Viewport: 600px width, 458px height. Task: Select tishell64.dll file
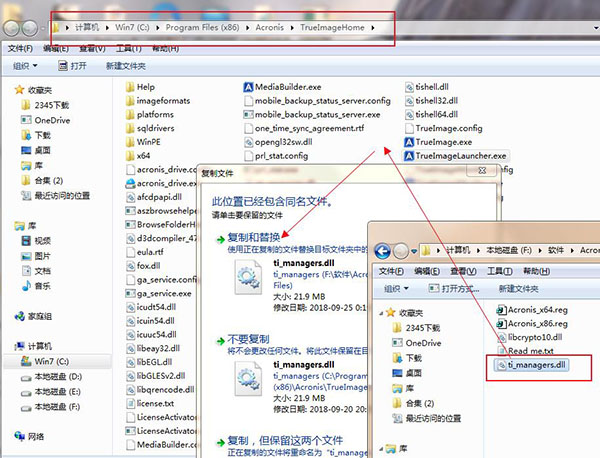431,115
